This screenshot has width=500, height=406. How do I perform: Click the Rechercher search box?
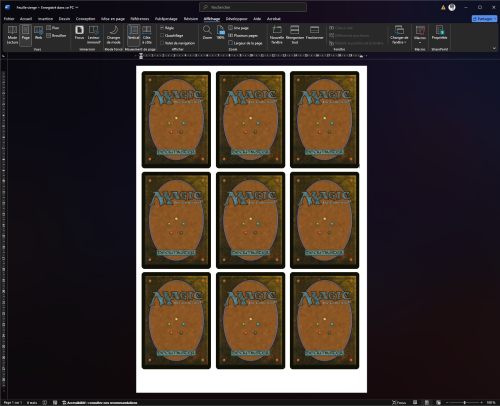point(253,7)
